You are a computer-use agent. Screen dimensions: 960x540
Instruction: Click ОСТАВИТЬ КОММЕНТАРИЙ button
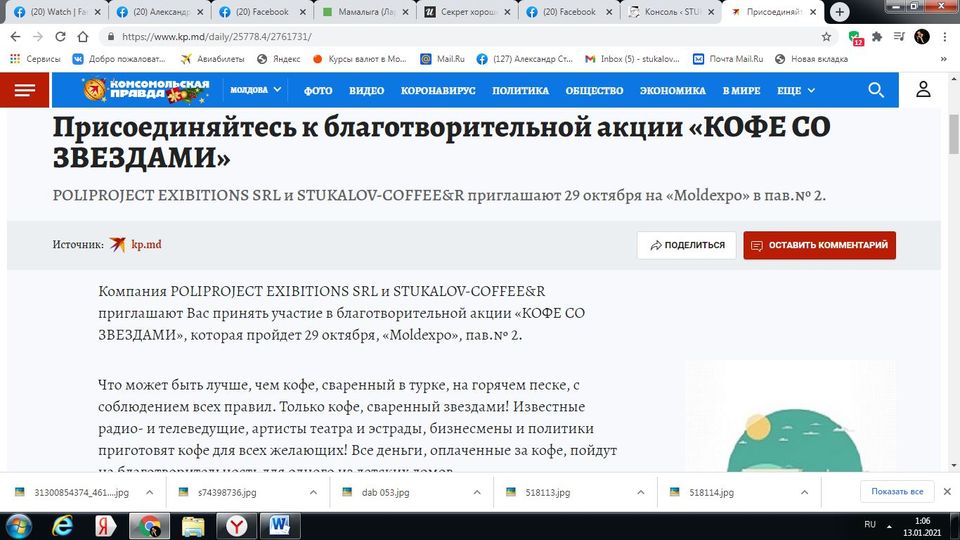point(819,245)
